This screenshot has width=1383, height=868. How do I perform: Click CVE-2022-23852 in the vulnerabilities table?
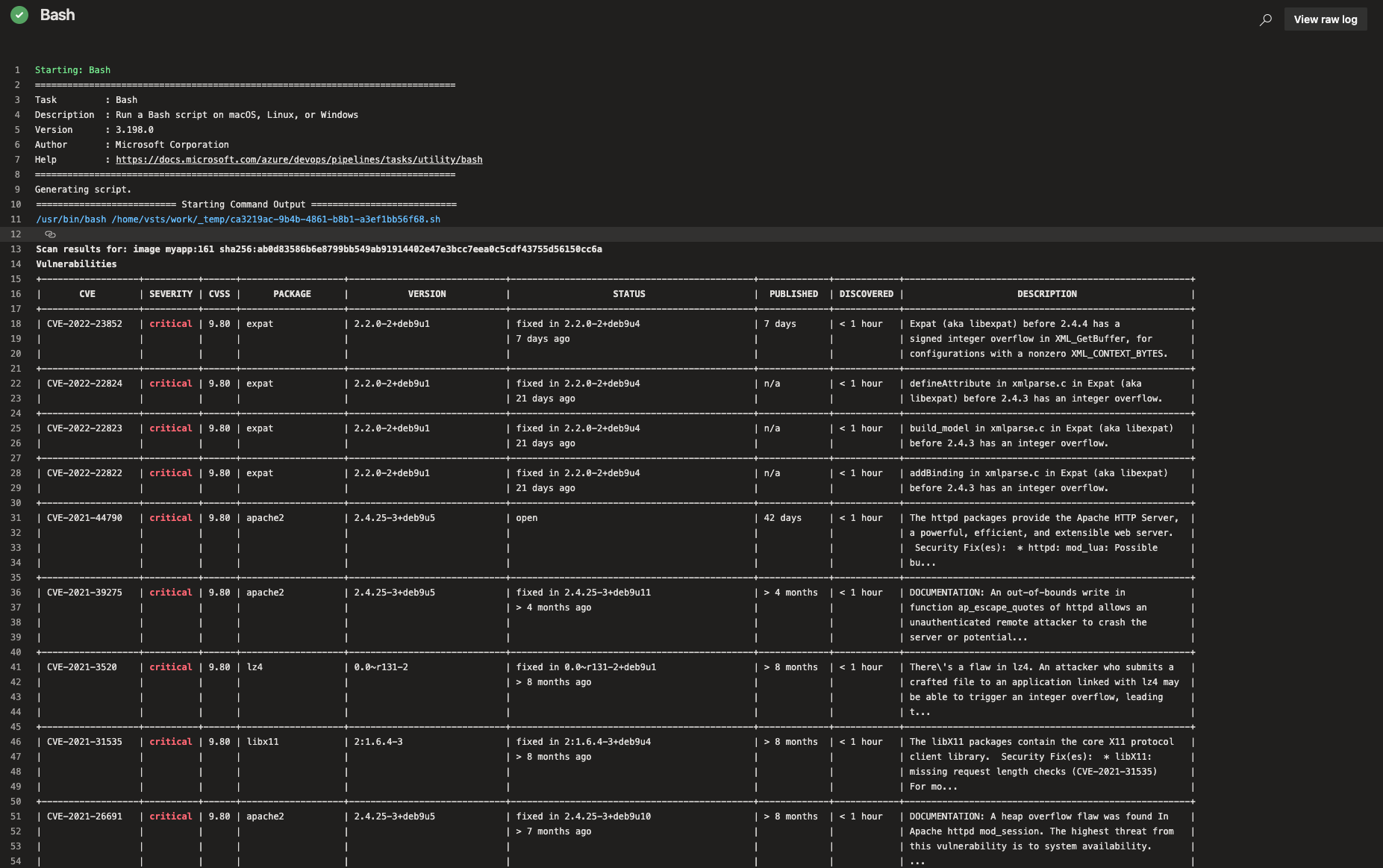[x=84, y=324]
